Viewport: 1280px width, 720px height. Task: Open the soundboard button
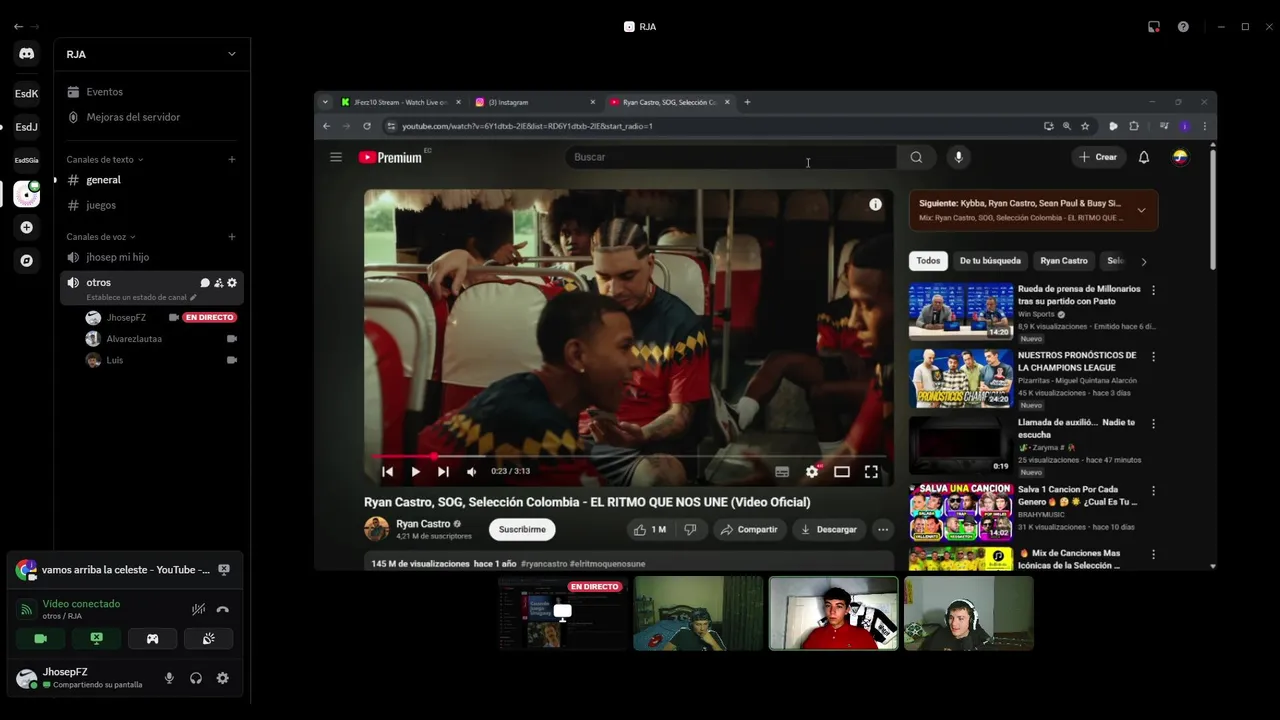pos(208,638)
